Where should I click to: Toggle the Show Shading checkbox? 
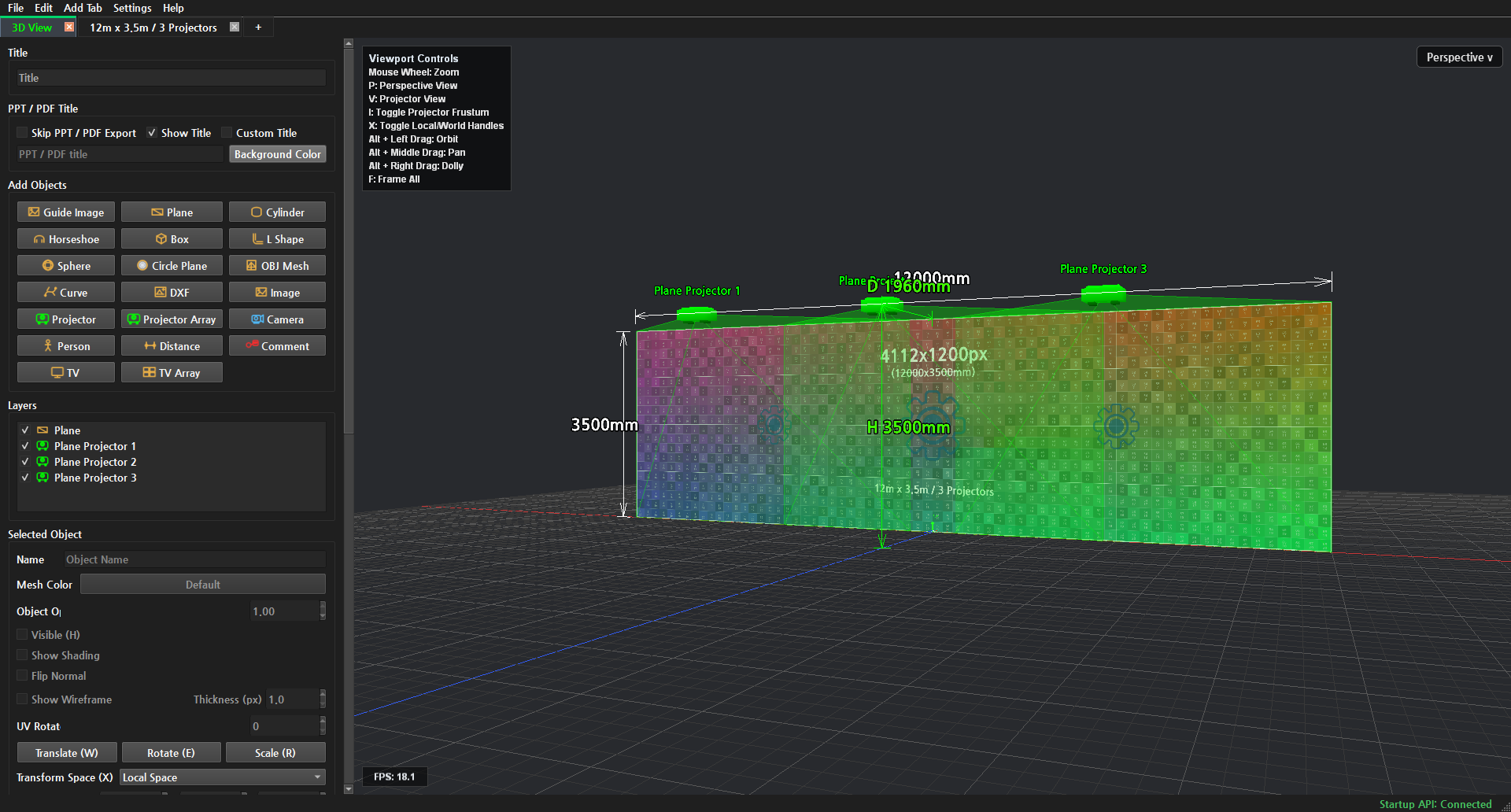point(22,655)
